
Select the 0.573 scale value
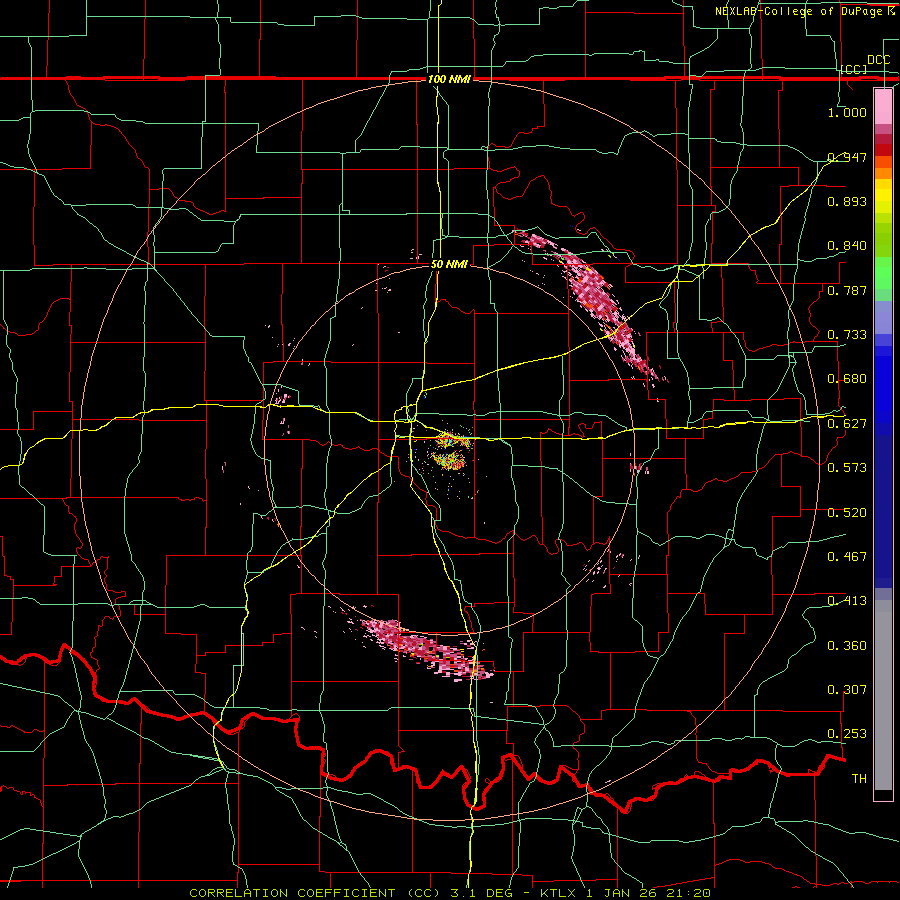click(x=847, y=468)
